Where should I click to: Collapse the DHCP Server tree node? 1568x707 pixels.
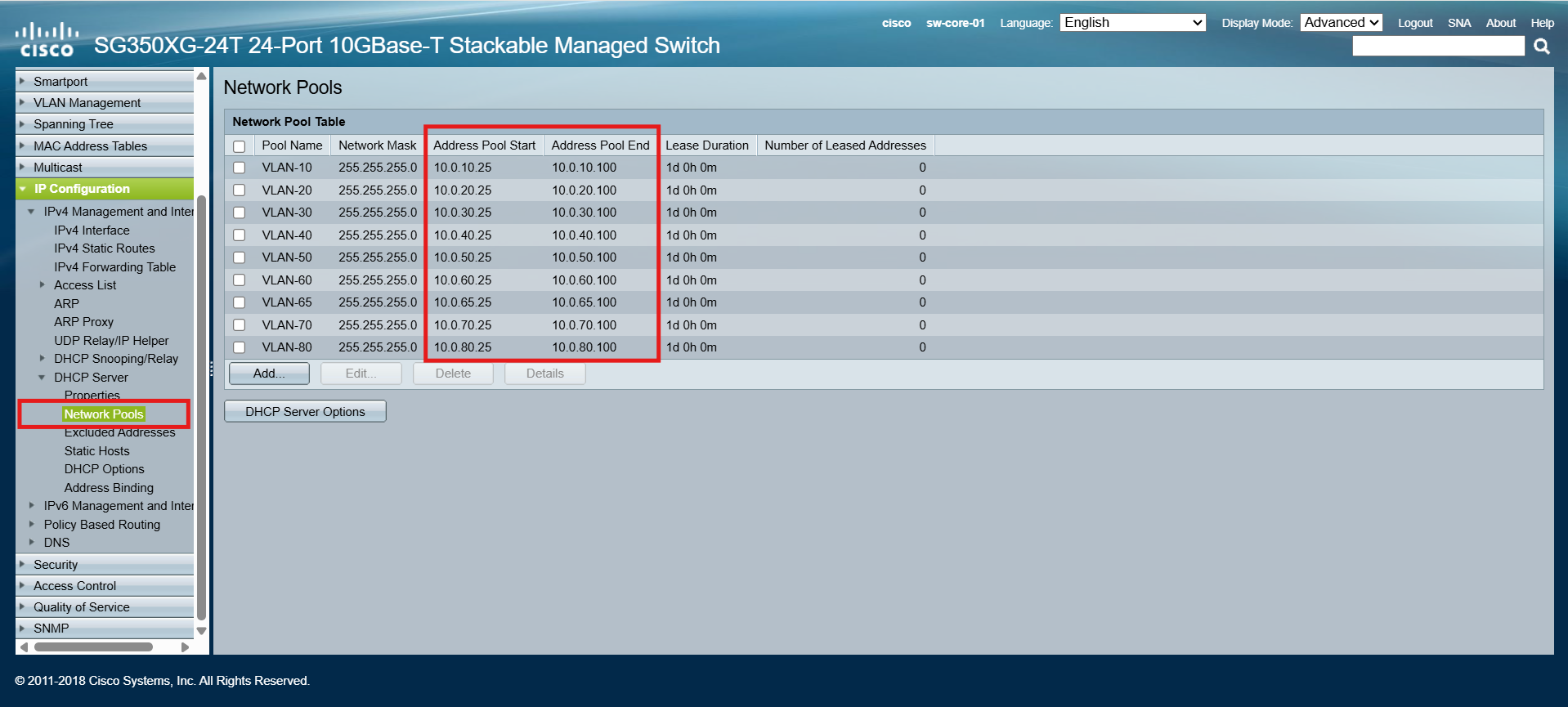42,378
